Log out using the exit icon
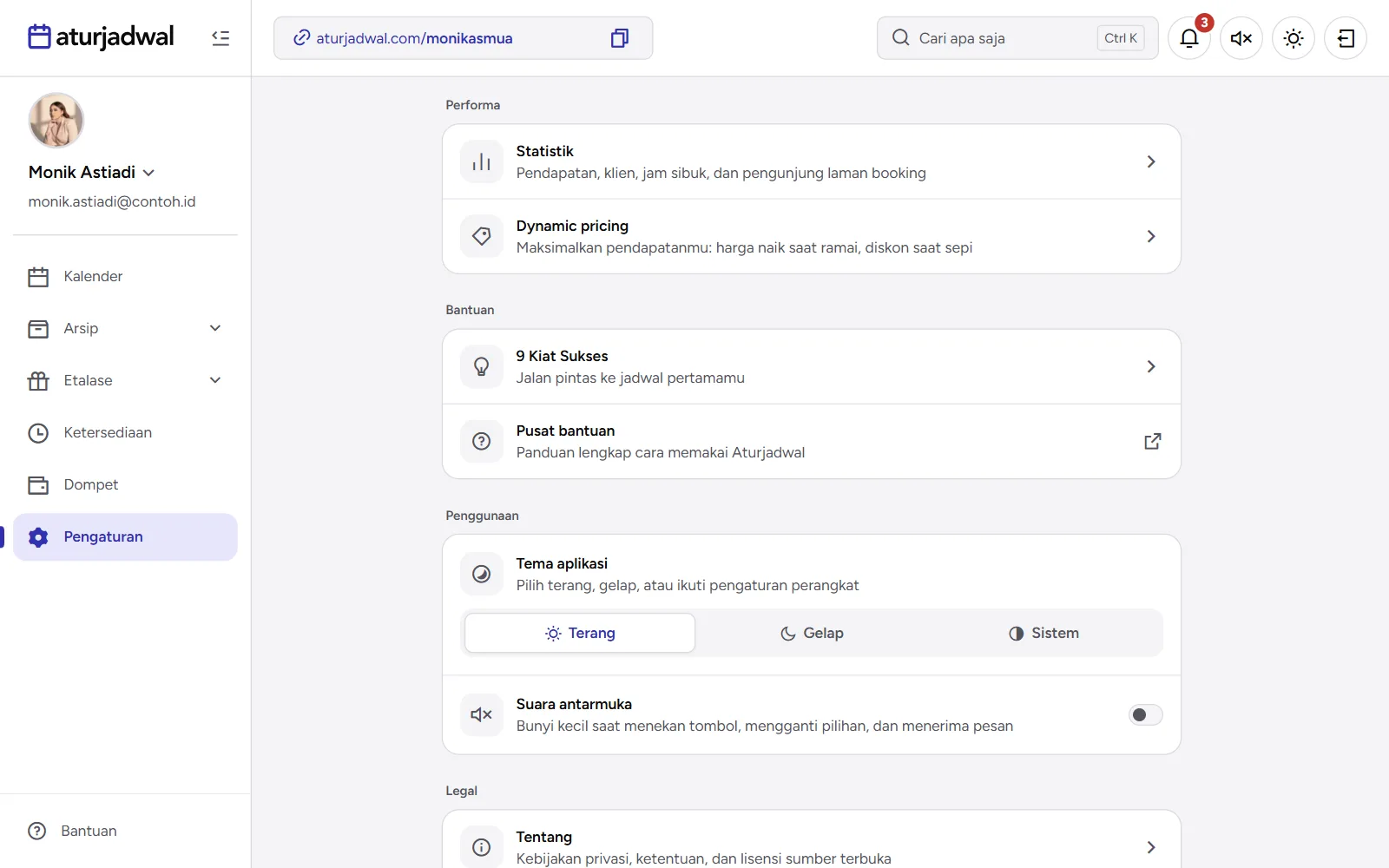The width and height of the screenshot is (1389, 868). click(1346, 38)
